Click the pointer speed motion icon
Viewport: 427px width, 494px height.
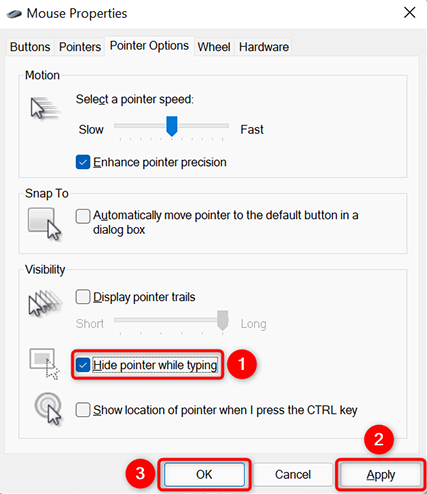tap(45, 108)
